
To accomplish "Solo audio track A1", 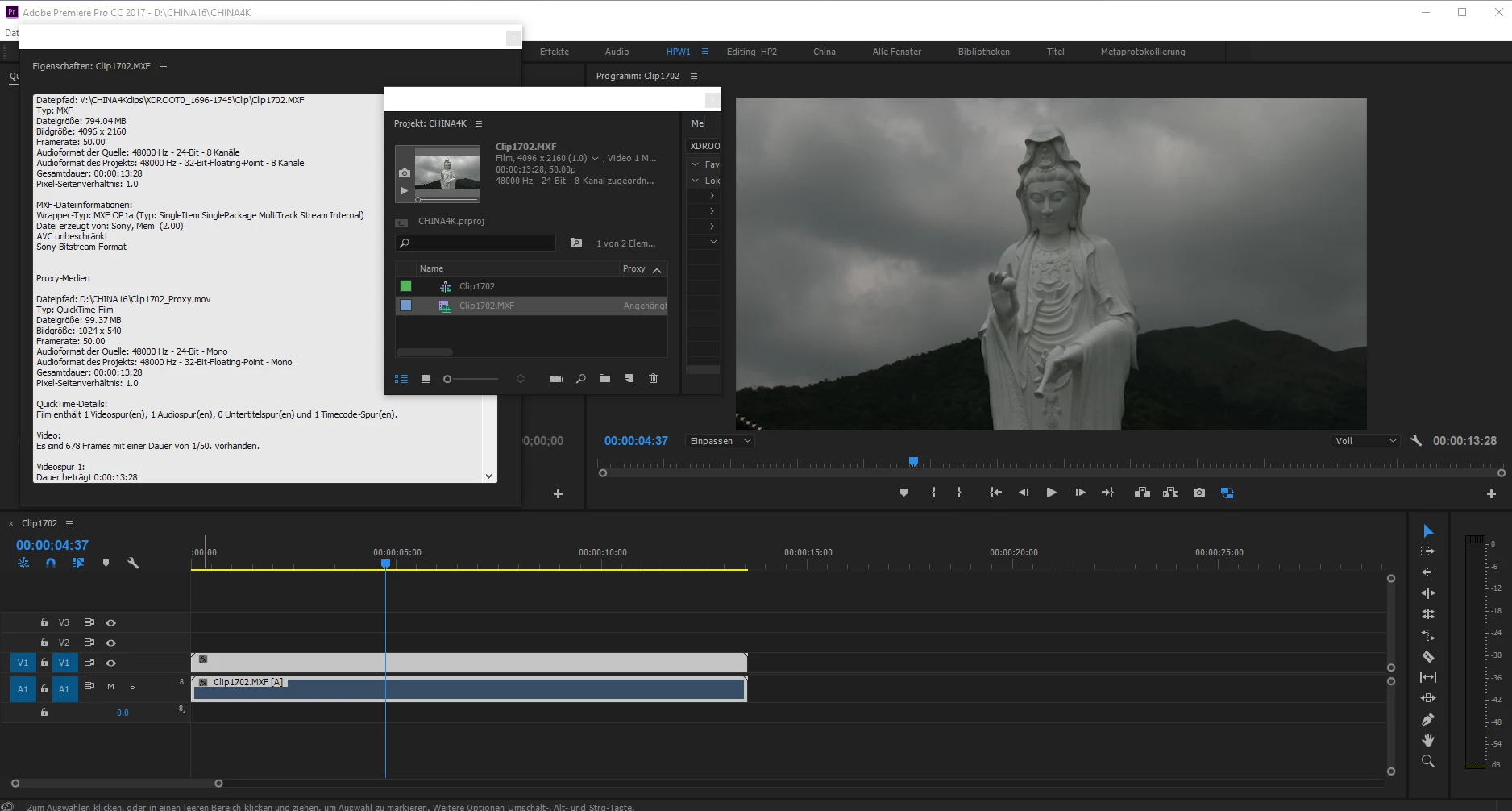I will (132, 687).
